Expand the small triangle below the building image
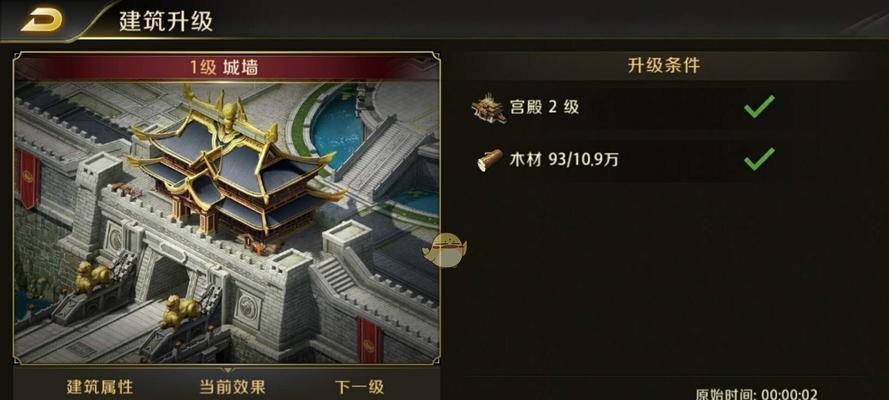The height and width of the screenshot is (400, 889). point(227,370)
